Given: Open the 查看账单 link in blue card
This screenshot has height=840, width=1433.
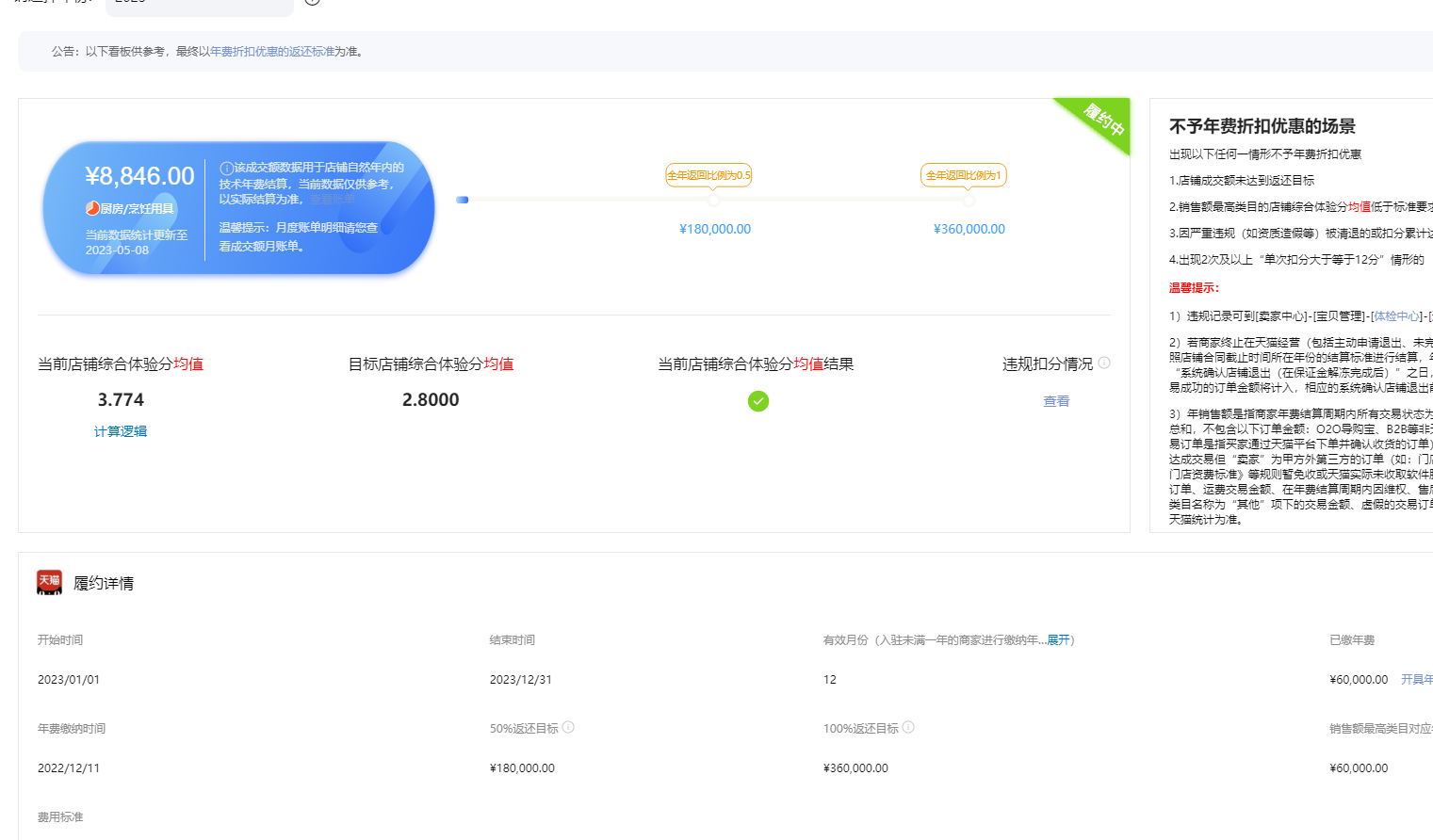Looking at the screenshot, I should click(333, 200).
